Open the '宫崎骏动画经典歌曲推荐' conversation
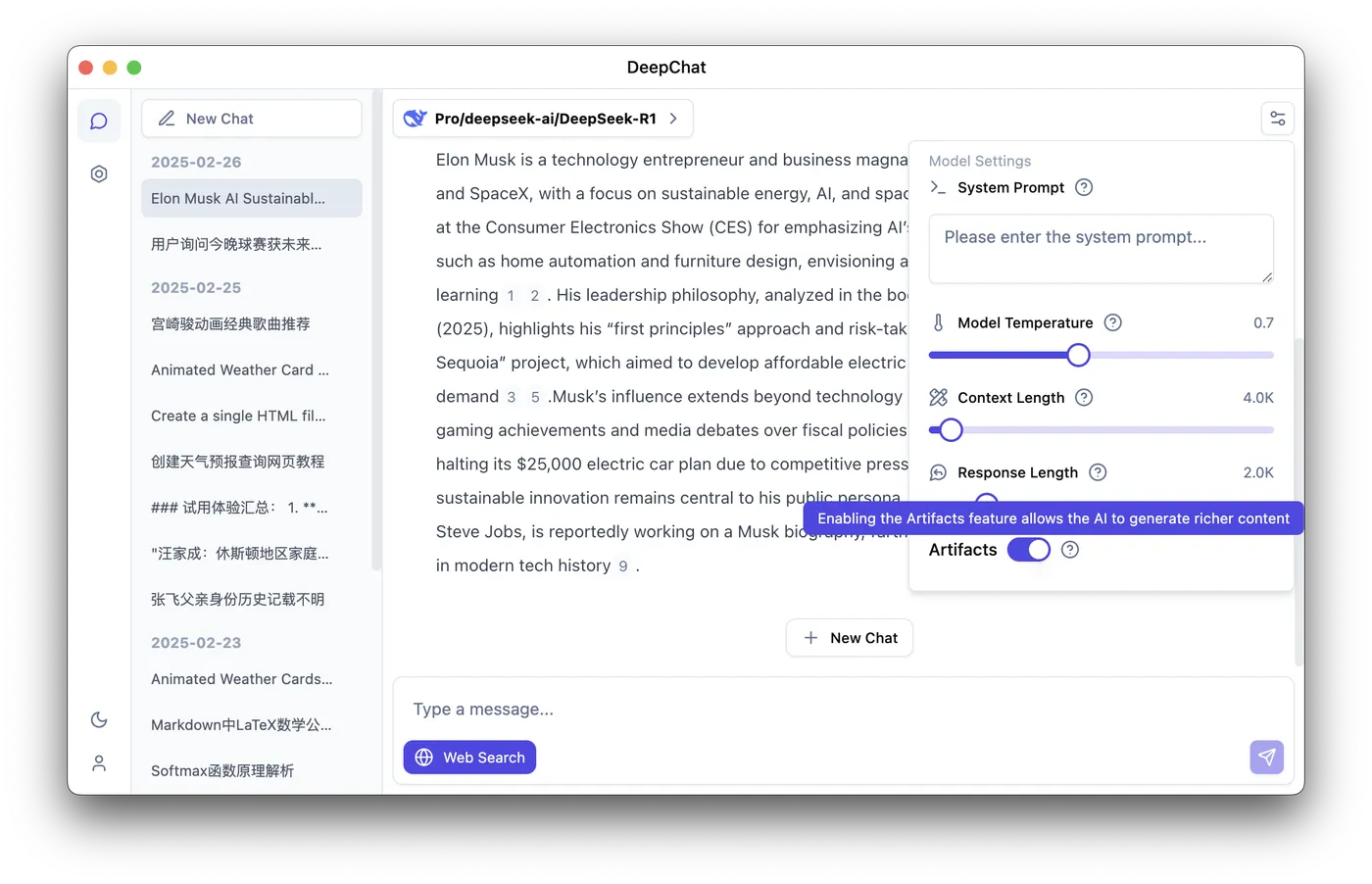1372x884 pixels. tap(252, 323)
